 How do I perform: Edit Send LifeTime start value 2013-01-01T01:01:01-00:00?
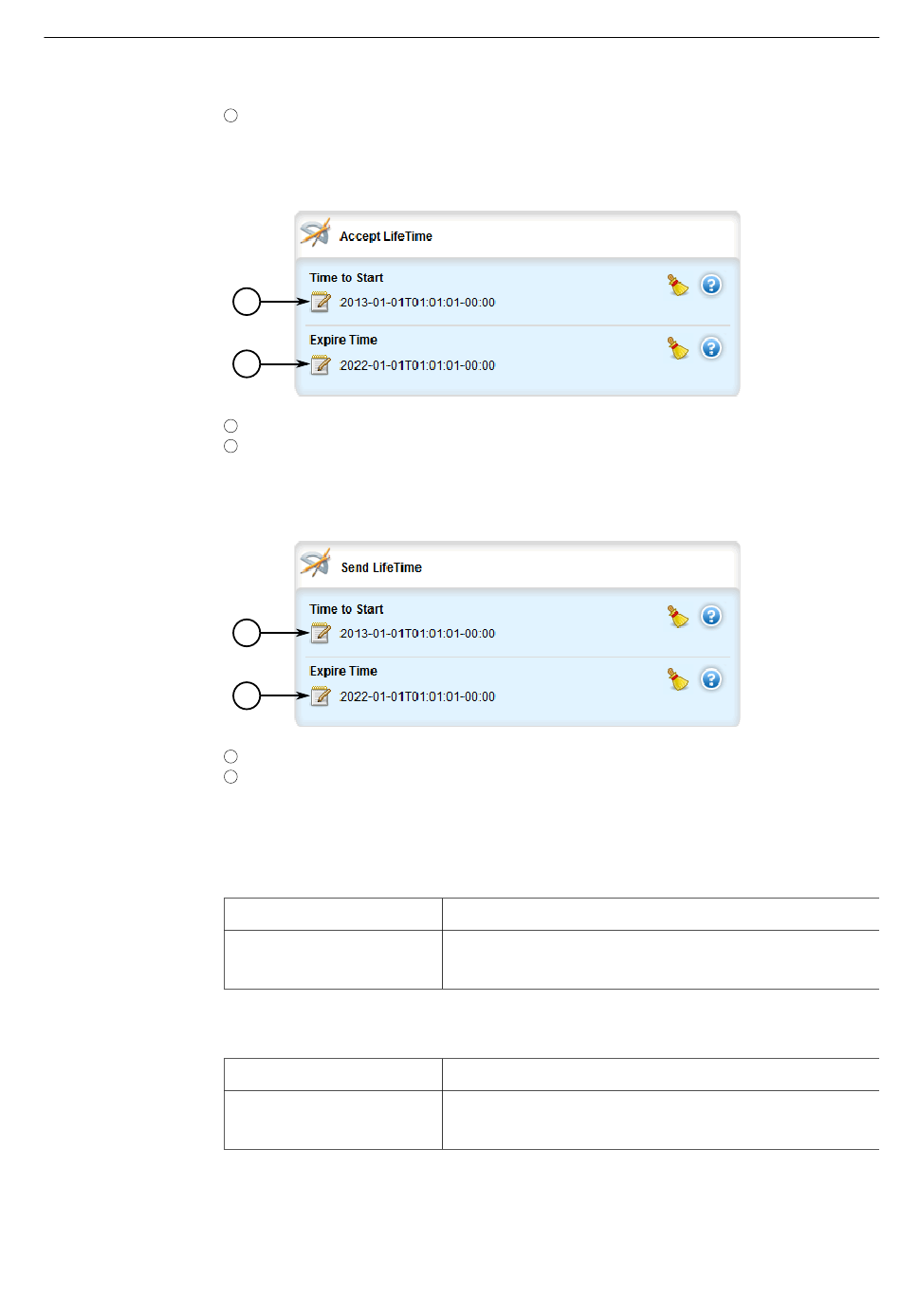[x=417, y=634]
